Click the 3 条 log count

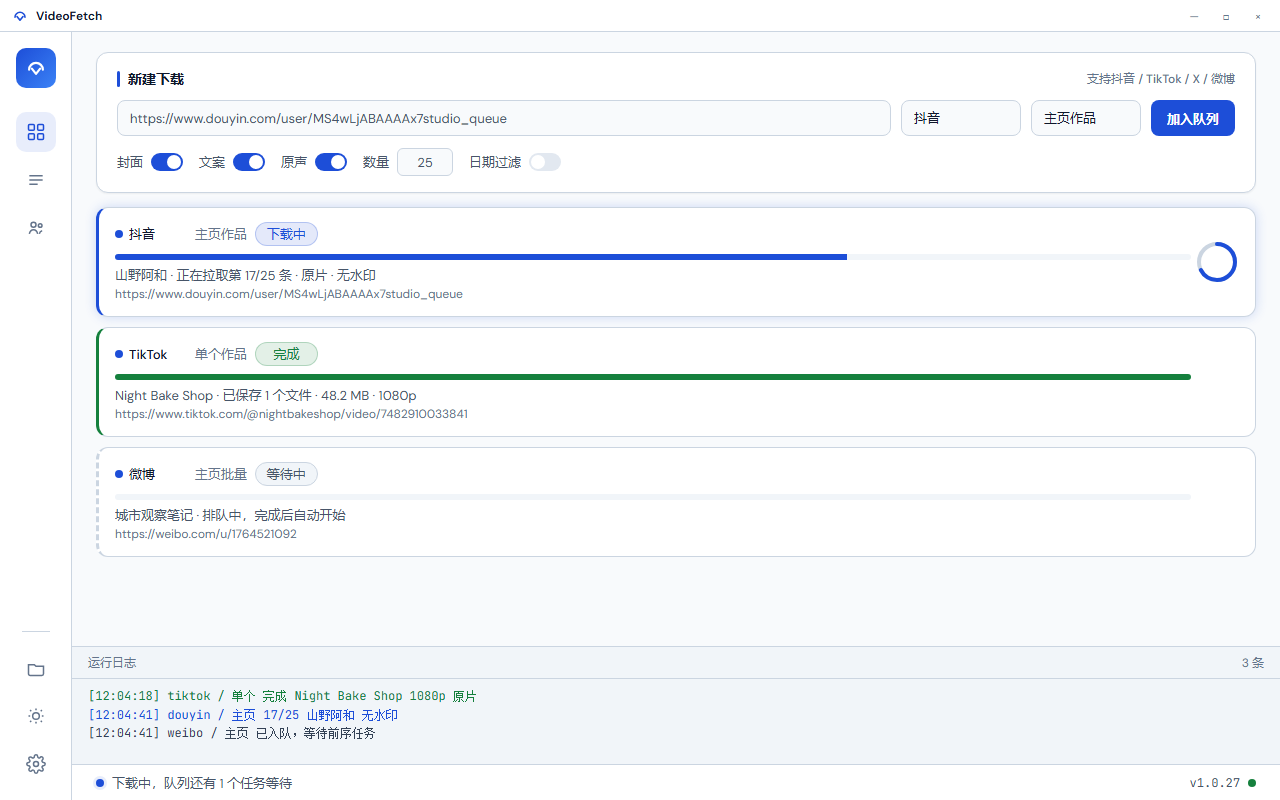1253,663
